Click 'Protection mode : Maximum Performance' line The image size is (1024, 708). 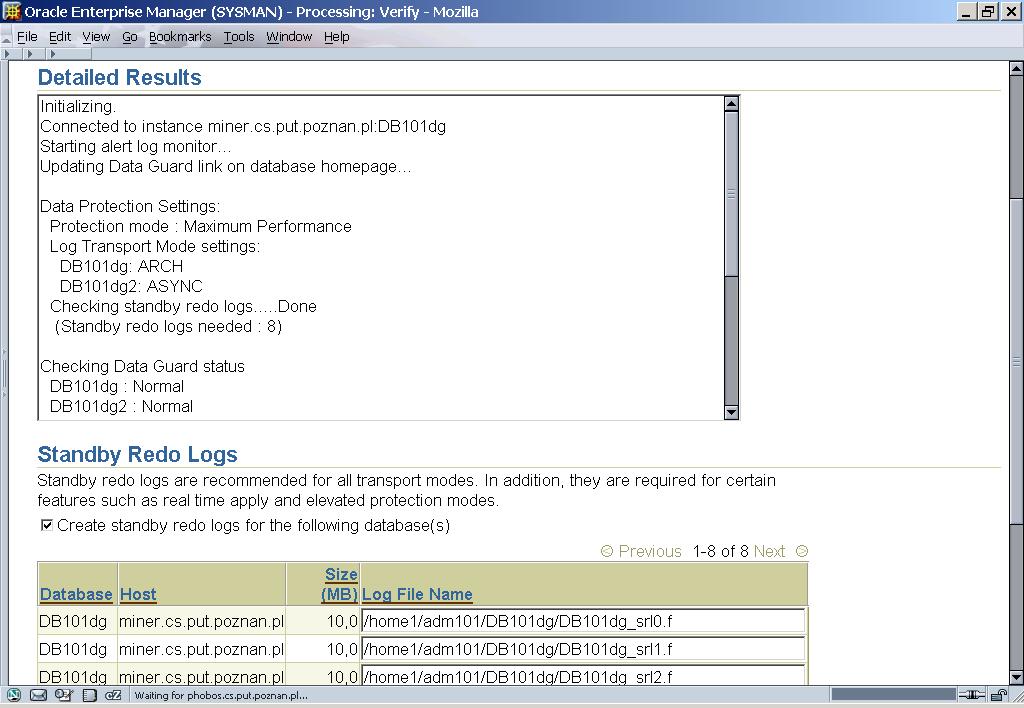[x=200, y=227]
